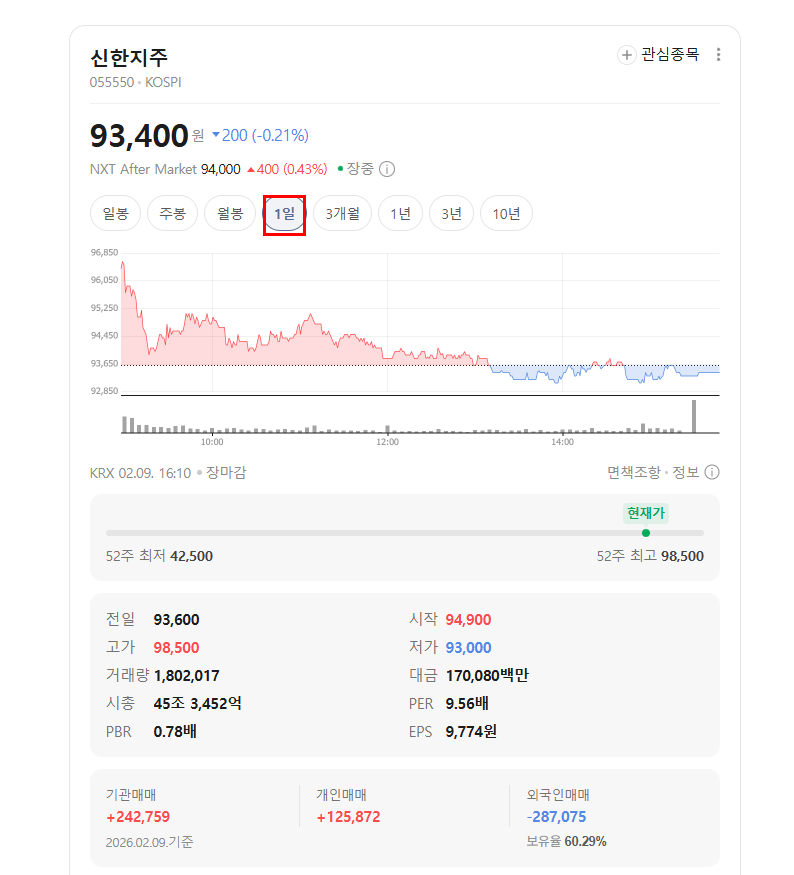Image resolution: width=794 pixels, height=875 pixels.
Task: Select the 1일 period tab
Action: (x=285, y=214)
